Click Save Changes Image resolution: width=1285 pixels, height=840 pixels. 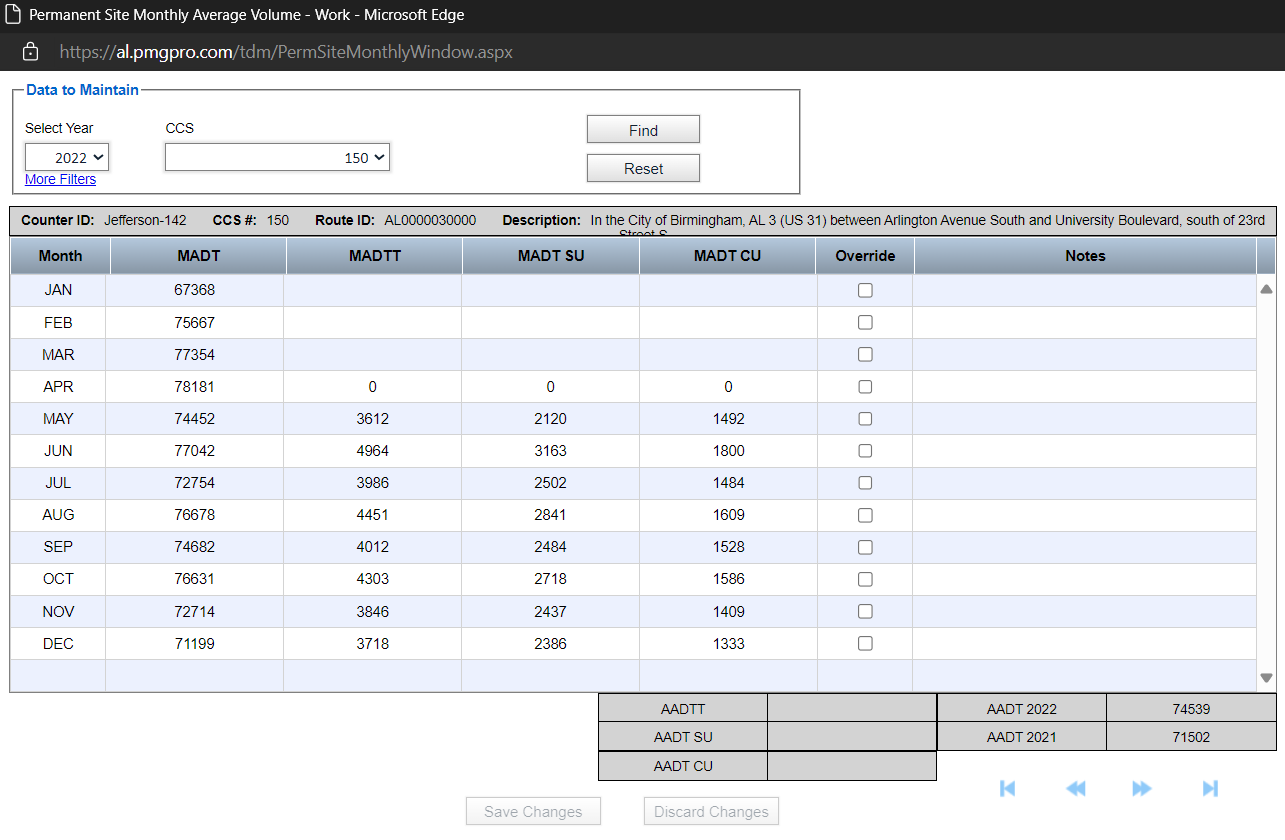pos(533,811)
